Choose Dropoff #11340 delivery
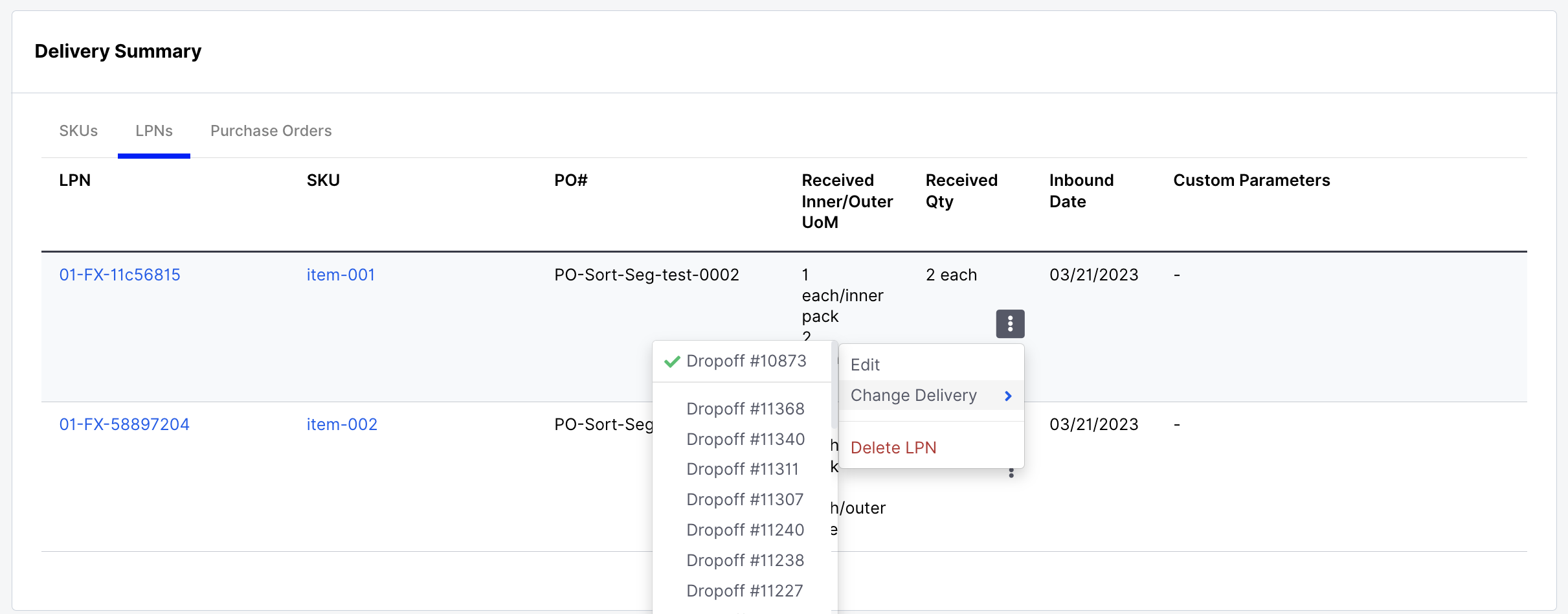Screen dimensions: 1568x614 pyautogui.click(x=745, y=439)
